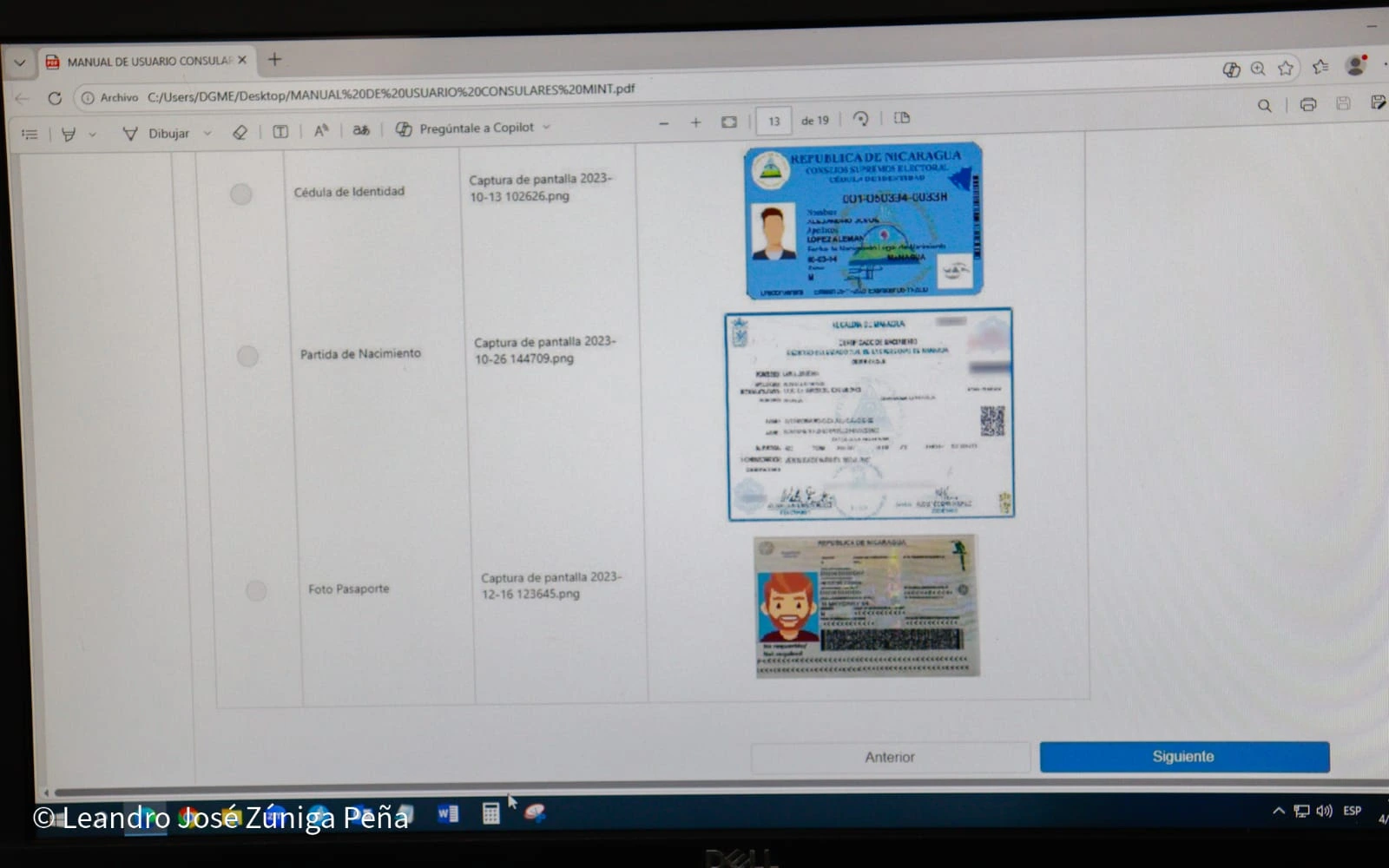Viewport: 1389px width, 868px height.
Task: Click the Erase tool icon in PDF toolbar
Action: point(240,132)
